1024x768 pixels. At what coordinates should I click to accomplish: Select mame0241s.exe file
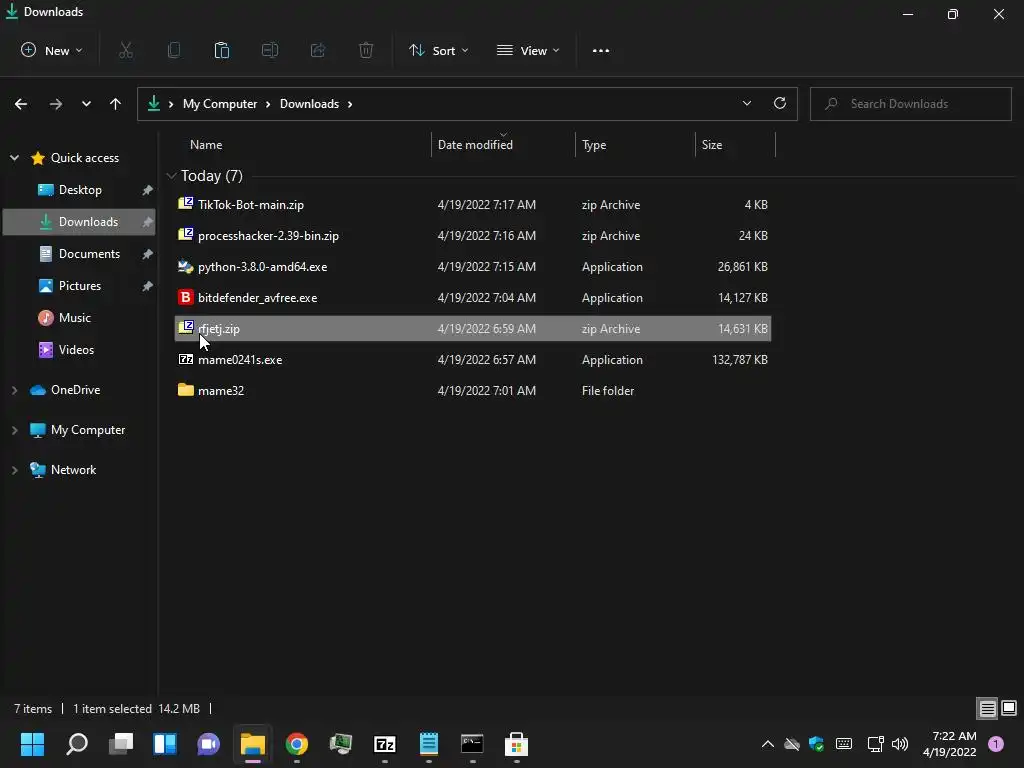[x=472, y=360]
